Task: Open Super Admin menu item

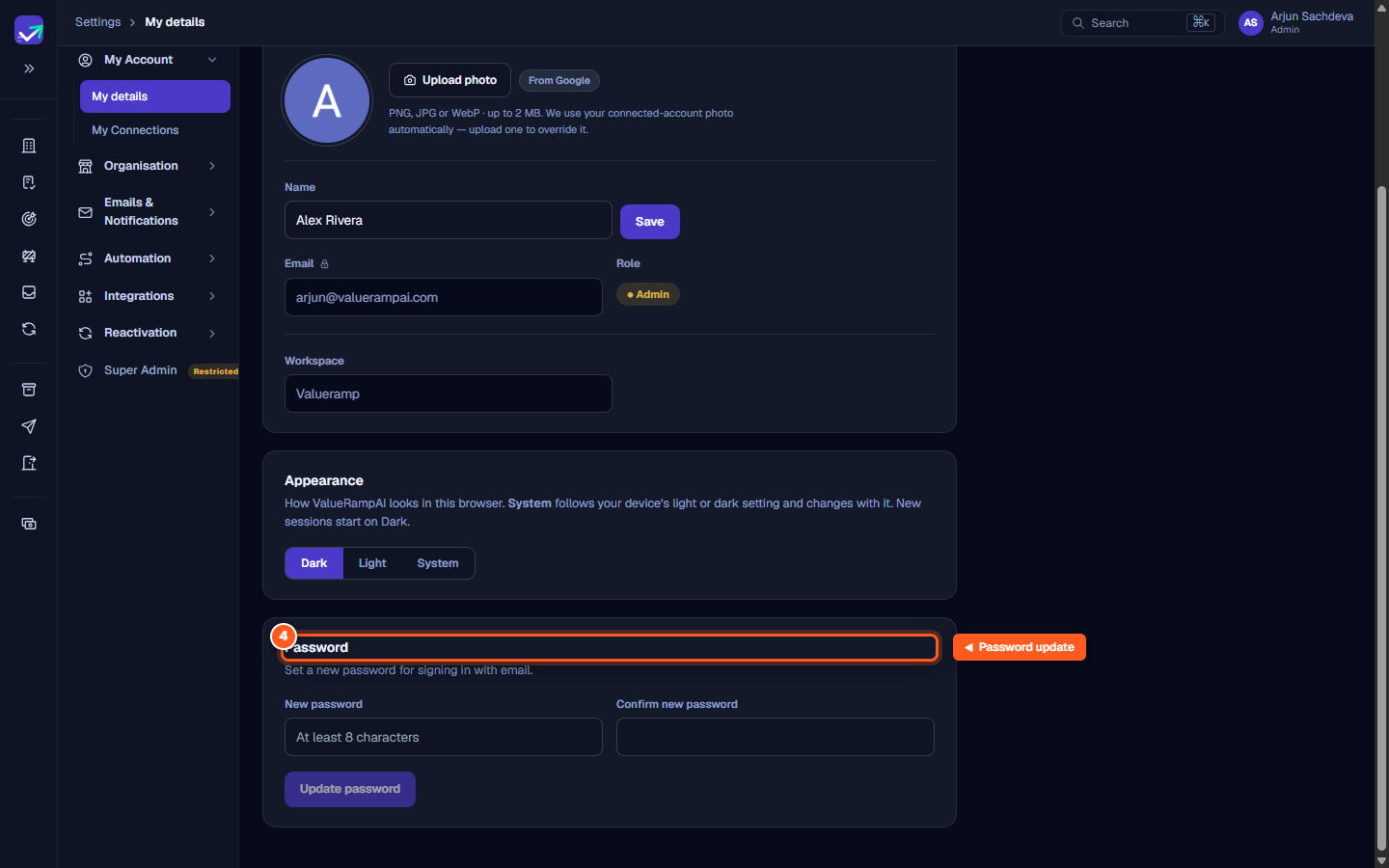Action: [x=141, y=370]
